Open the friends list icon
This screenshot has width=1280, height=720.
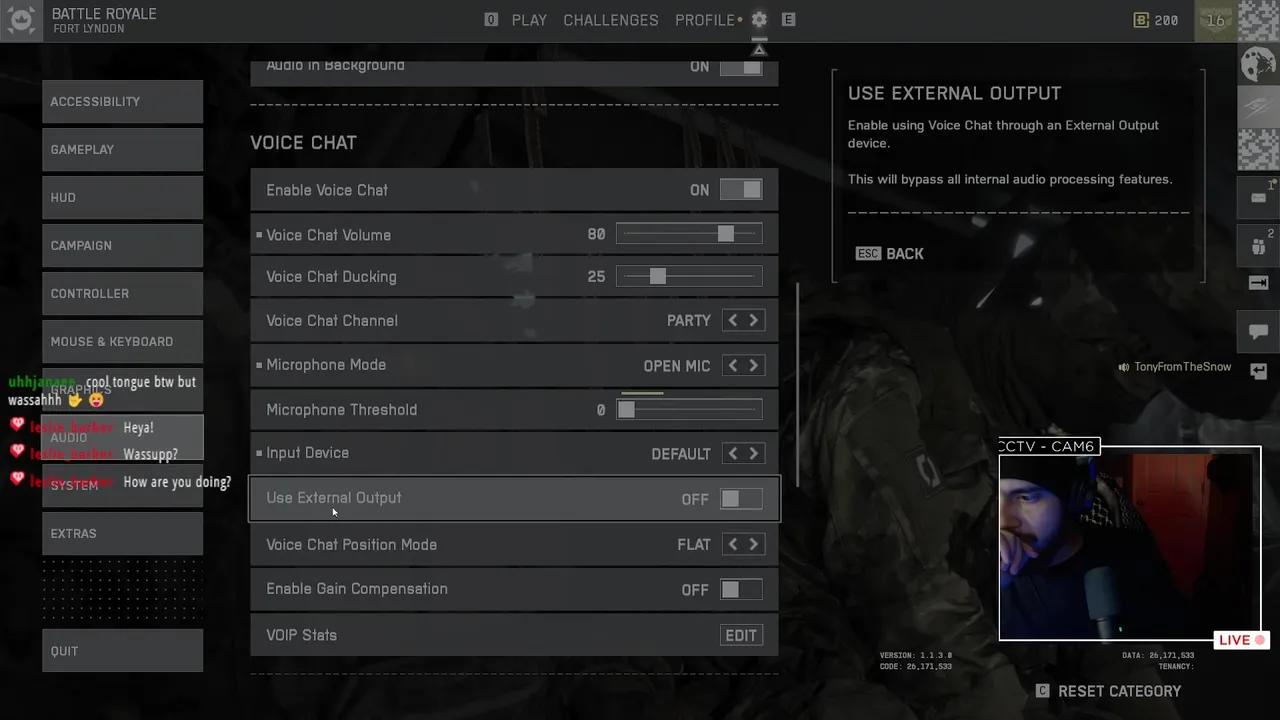(1258, 246)
